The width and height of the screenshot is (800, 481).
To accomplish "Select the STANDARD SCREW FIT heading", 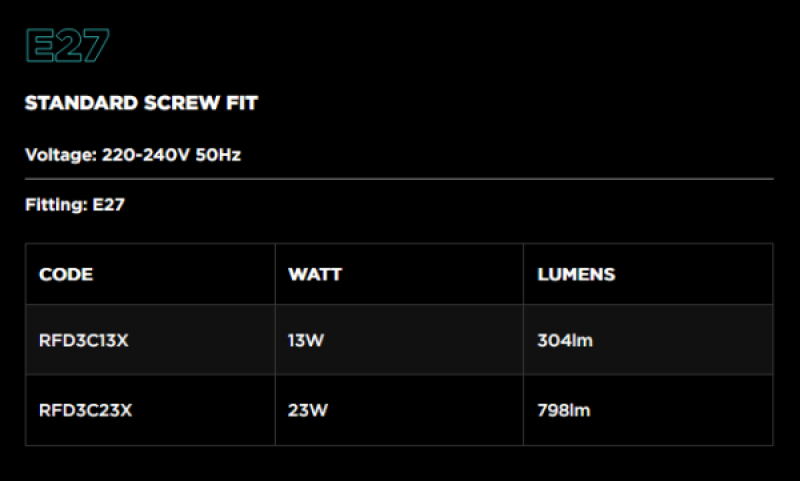I will [141, 103].
